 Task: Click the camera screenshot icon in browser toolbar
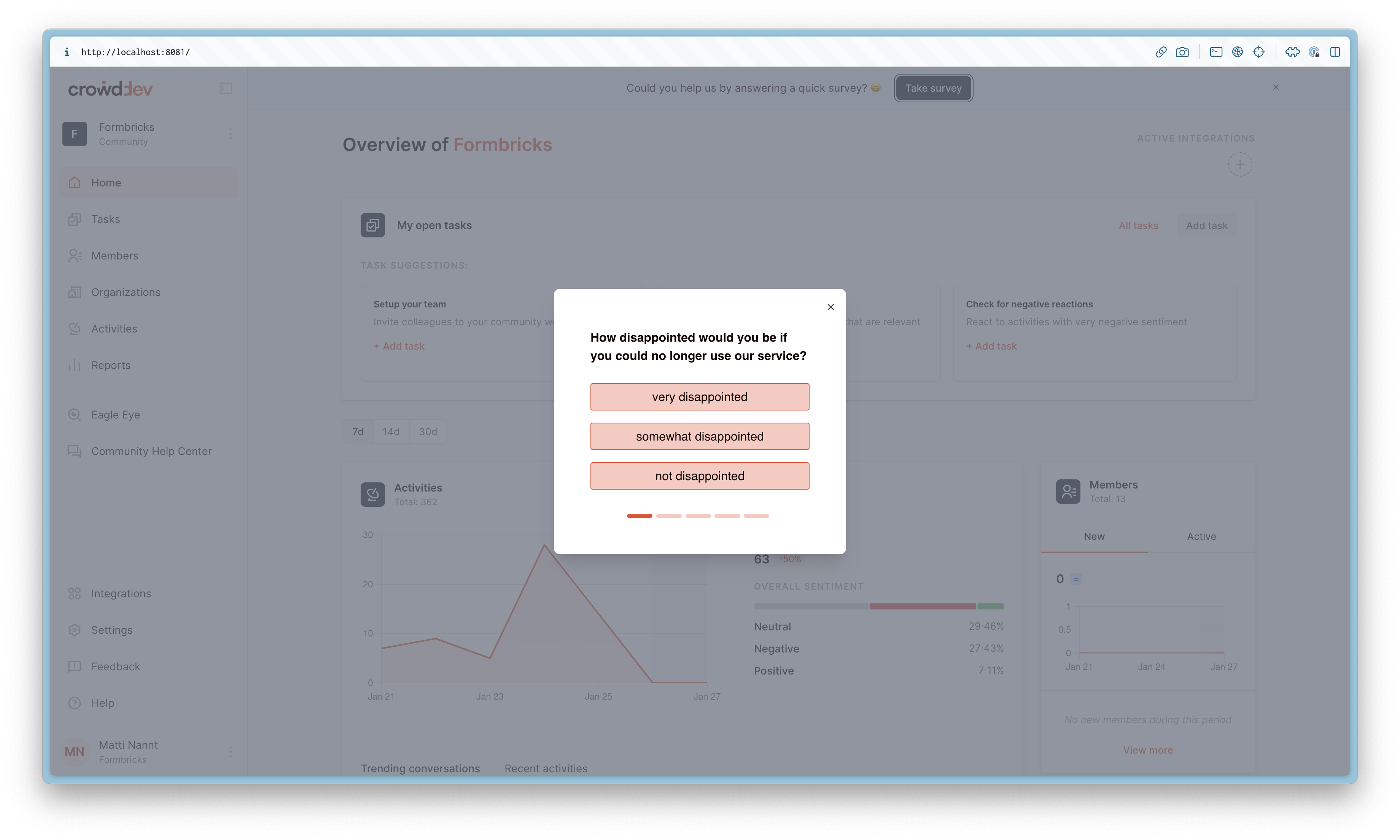[1182, 52]
